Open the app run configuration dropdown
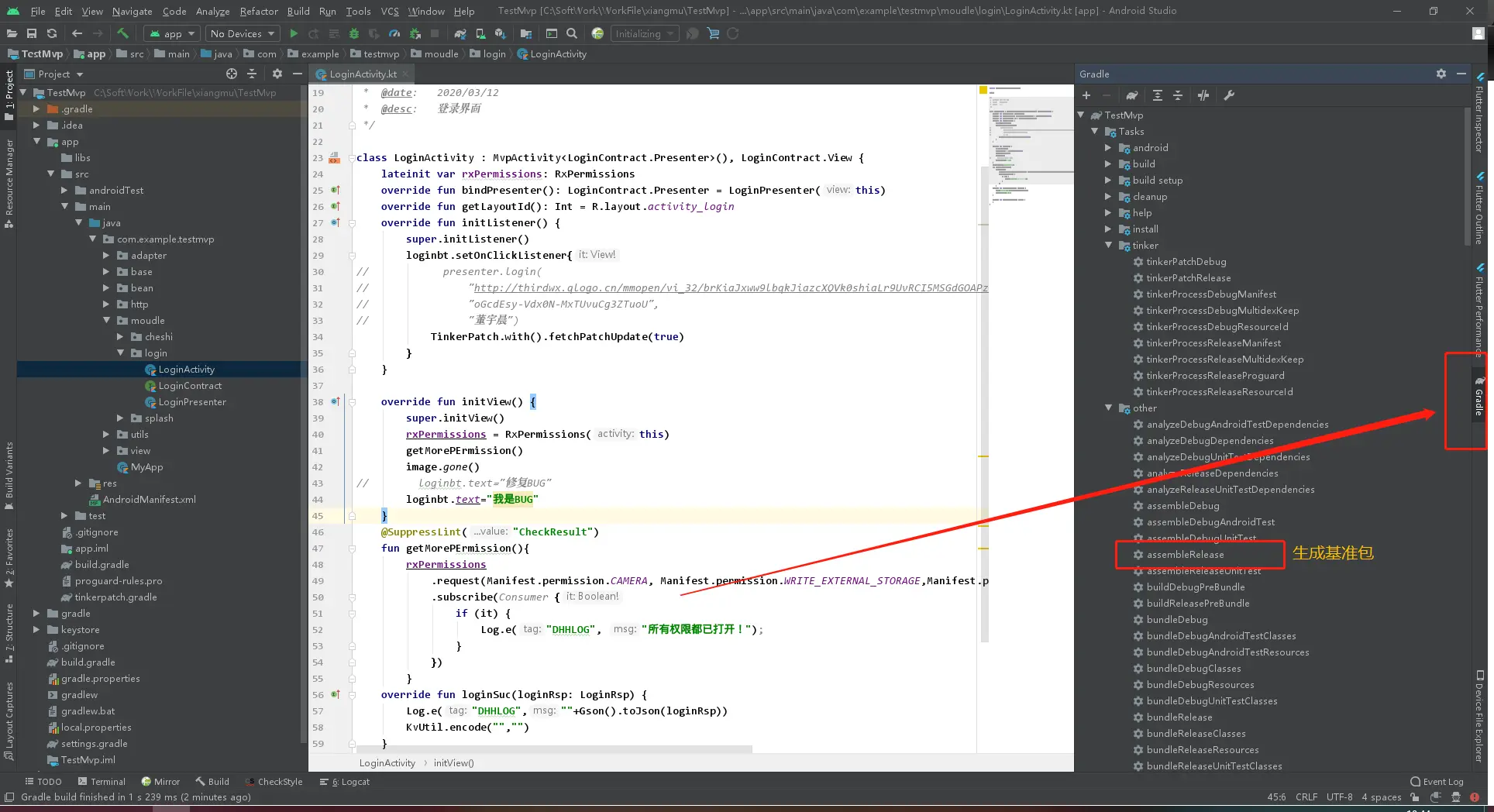 click(172, 33)
